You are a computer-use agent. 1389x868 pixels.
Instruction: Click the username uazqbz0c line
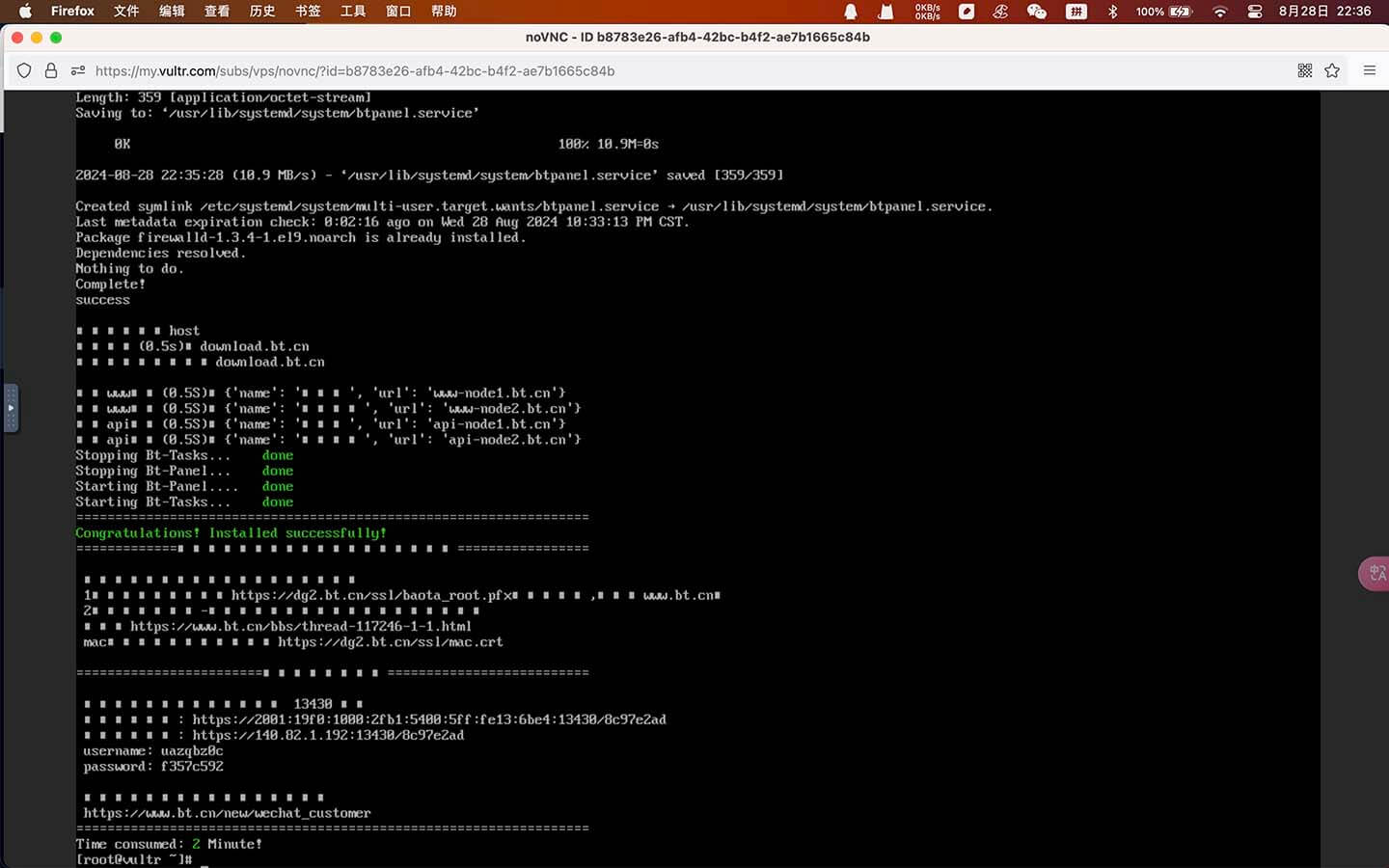(153, 750)
